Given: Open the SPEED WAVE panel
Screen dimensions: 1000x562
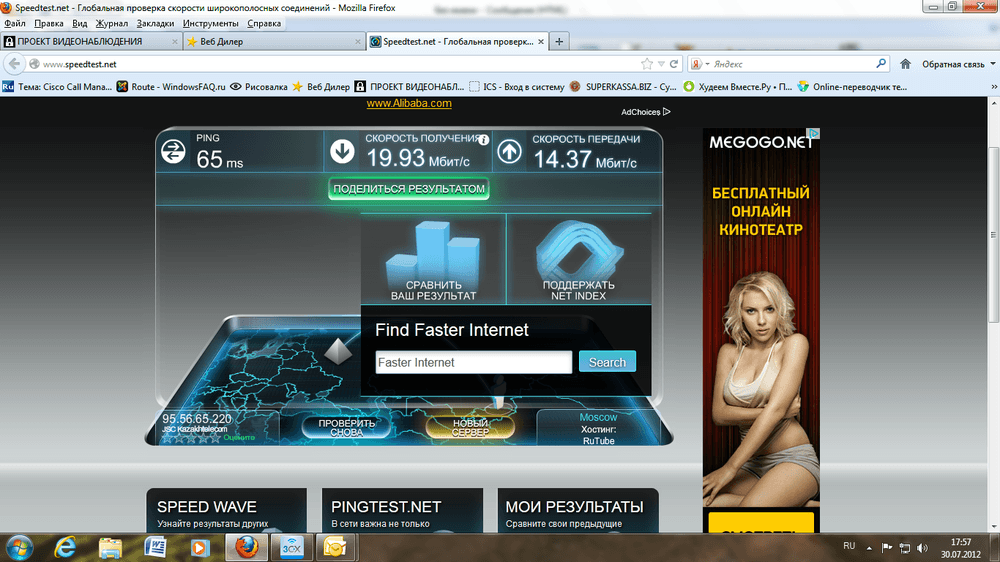Looking at the screenshot, I should click(x=226, y=510).
